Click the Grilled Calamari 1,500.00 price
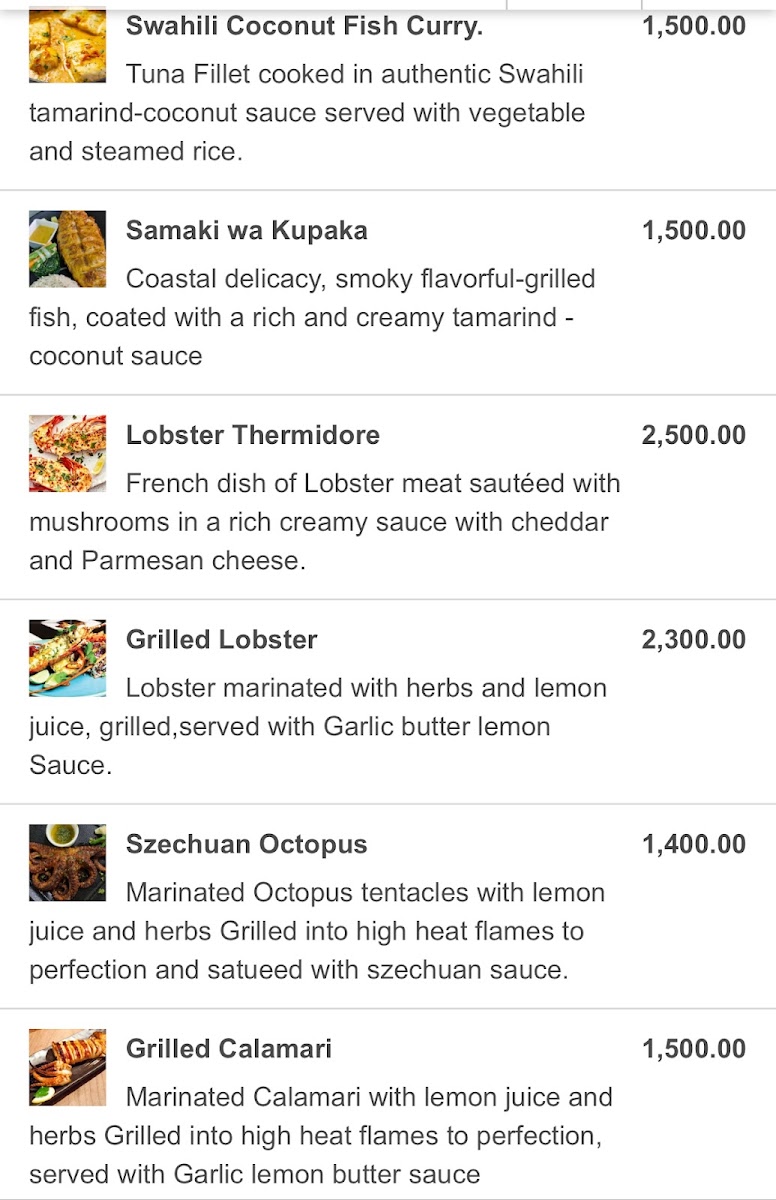 [693, 1048]
